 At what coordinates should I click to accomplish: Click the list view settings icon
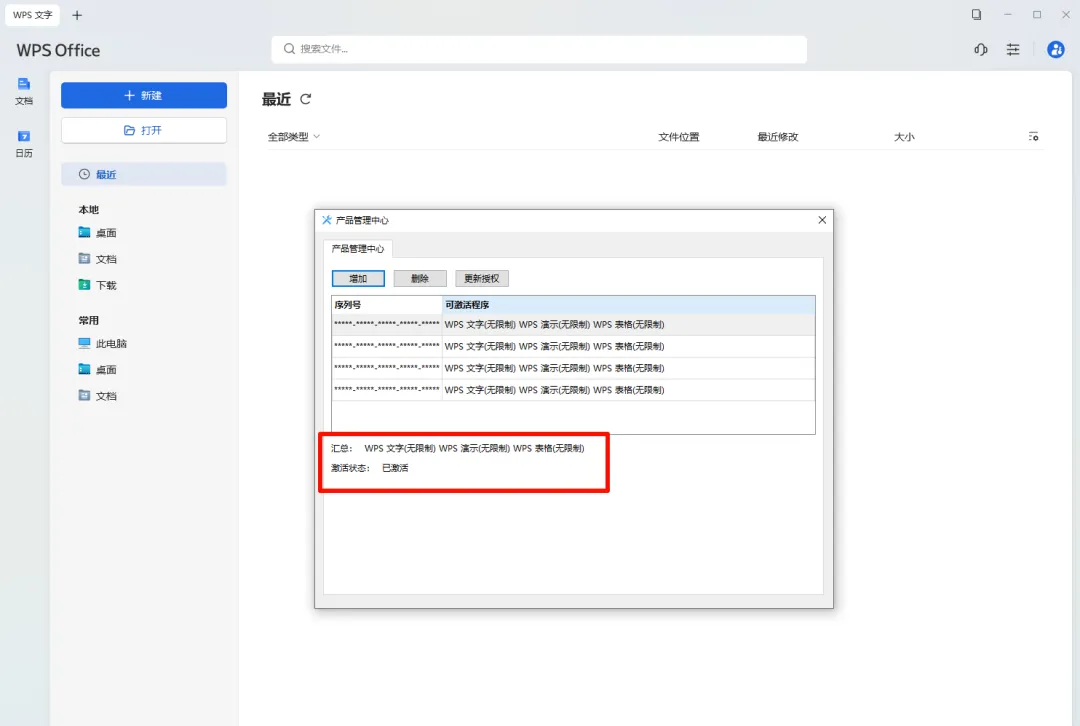(1033, 136)
